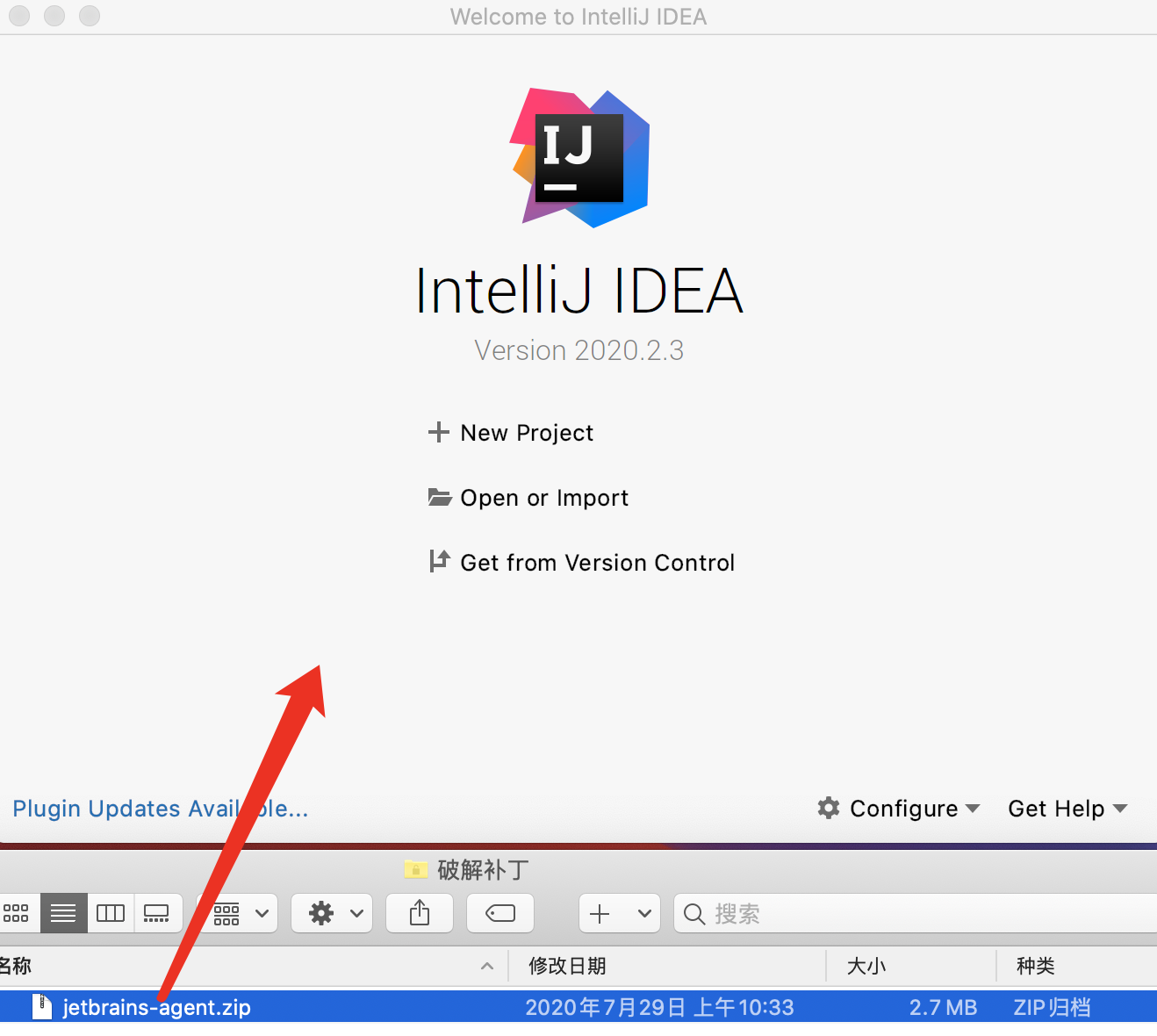Image resolution: width=1157 pixels, height=1036 pixels.
Task: Minimize the IntelliJ welcome window
Action: (54, 16)
